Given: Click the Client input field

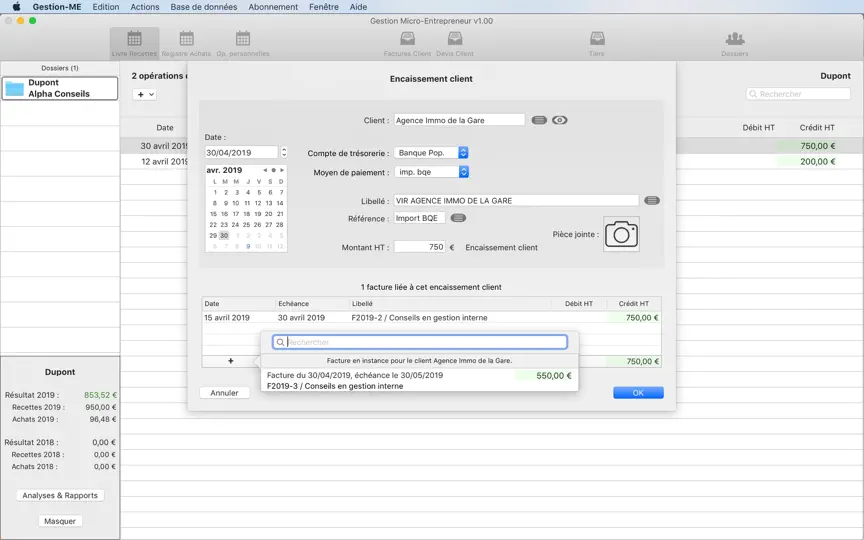Looking at the screenshot, I should (459, 120).
